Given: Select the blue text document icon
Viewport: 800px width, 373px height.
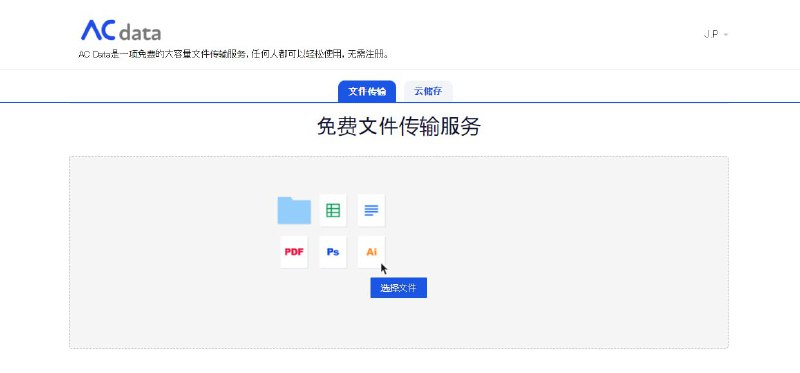Looking at the screenshot, I should click(x=371, y=210).
